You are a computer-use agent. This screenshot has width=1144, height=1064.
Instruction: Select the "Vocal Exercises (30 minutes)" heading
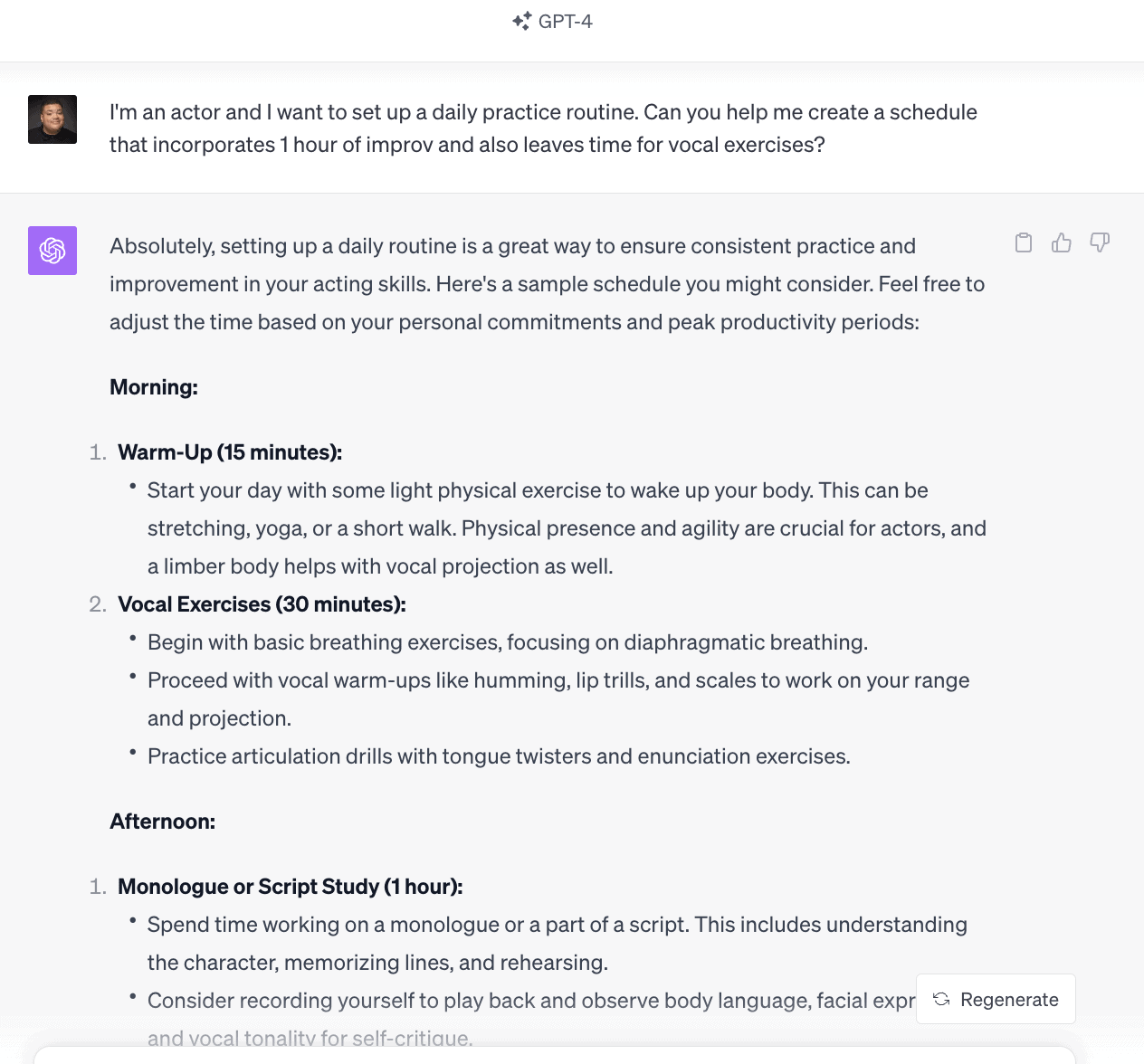pos(262,604)
